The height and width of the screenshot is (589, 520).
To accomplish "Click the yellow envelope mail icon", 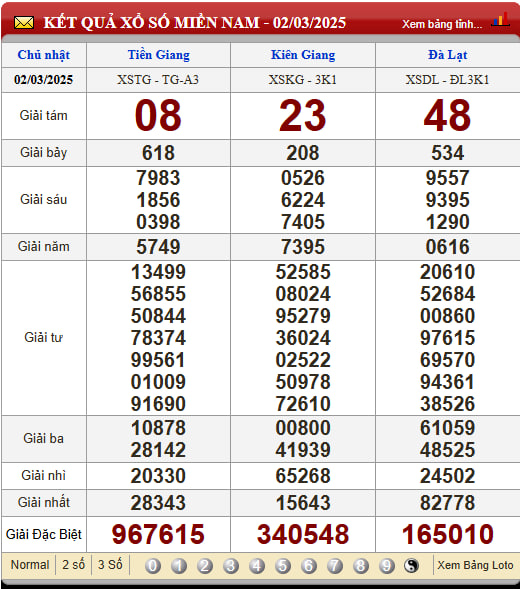I will 24,23.
